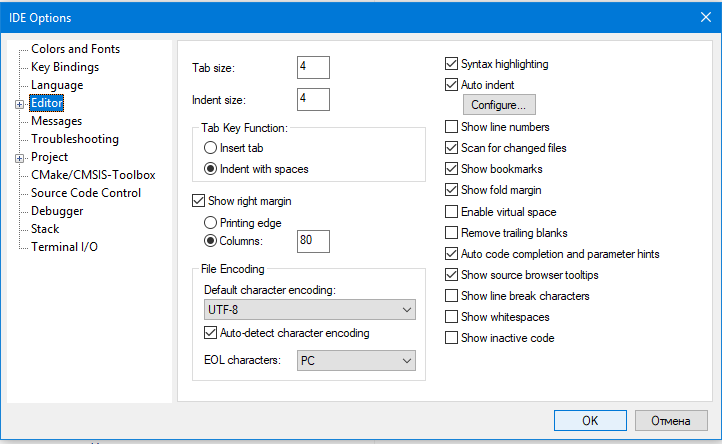722x444 pixels.
Task: Select the Insert tab radio option
Action: (210, 148)
